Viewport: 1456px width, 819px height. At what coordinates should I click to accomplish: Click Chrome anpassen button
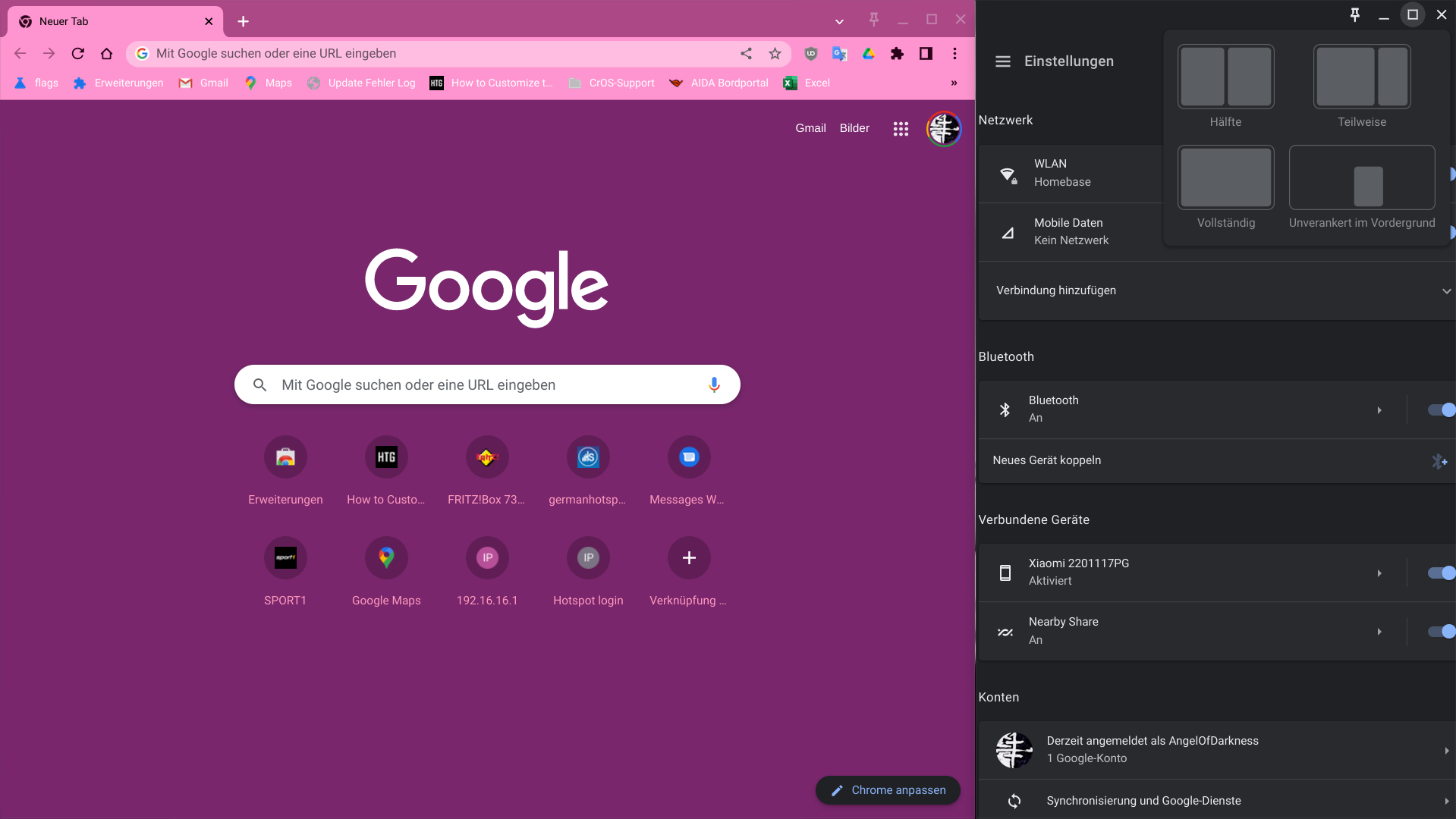click(x=888, y=790)
